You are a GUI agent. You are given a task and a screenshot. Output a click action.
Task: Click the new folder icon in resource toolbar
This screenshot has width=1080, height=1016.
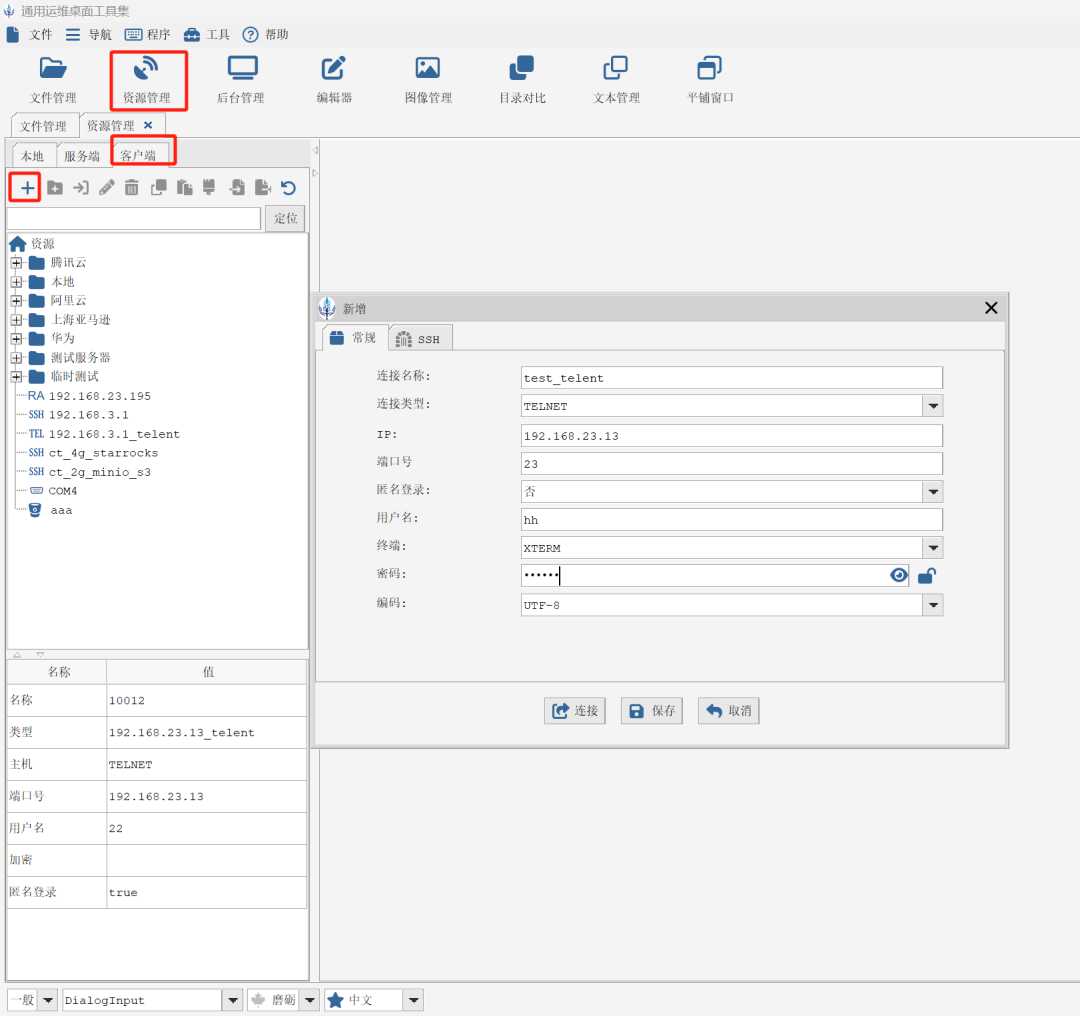[x=55, y=187]
